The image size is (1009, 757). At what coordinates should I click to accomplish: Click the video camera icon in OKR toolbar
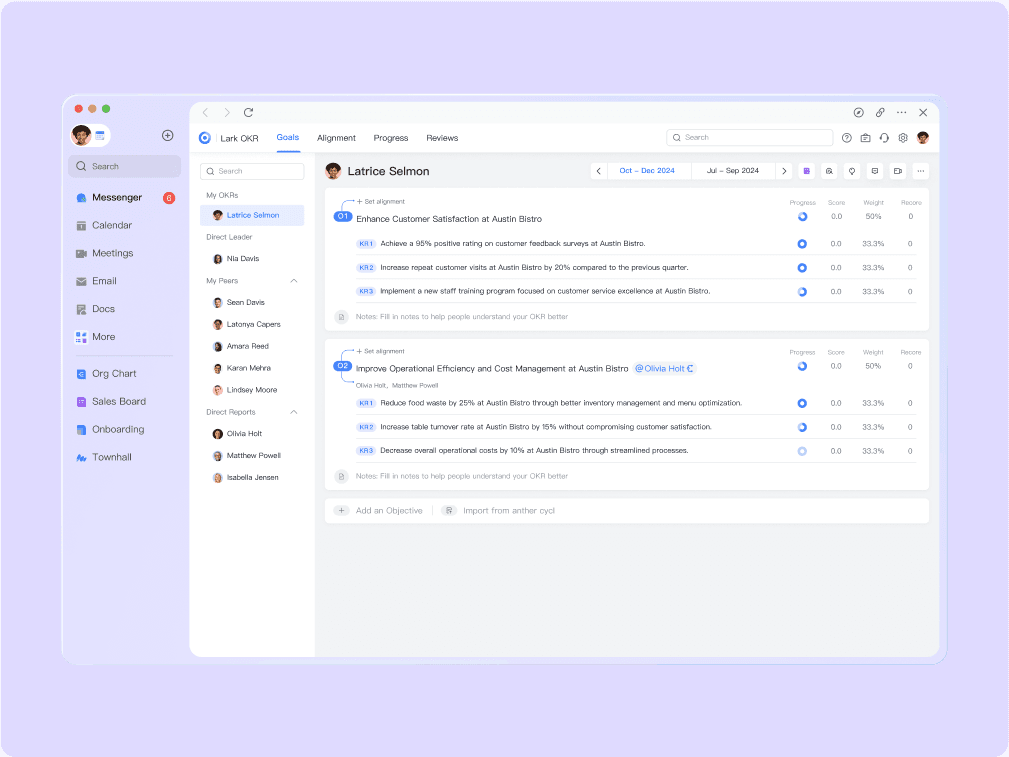[x=898, y=171]
